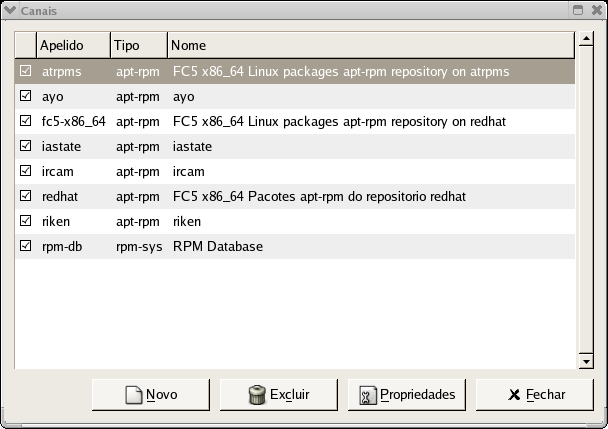
Task: Select the ircam channel row
Action: [300, 172]
